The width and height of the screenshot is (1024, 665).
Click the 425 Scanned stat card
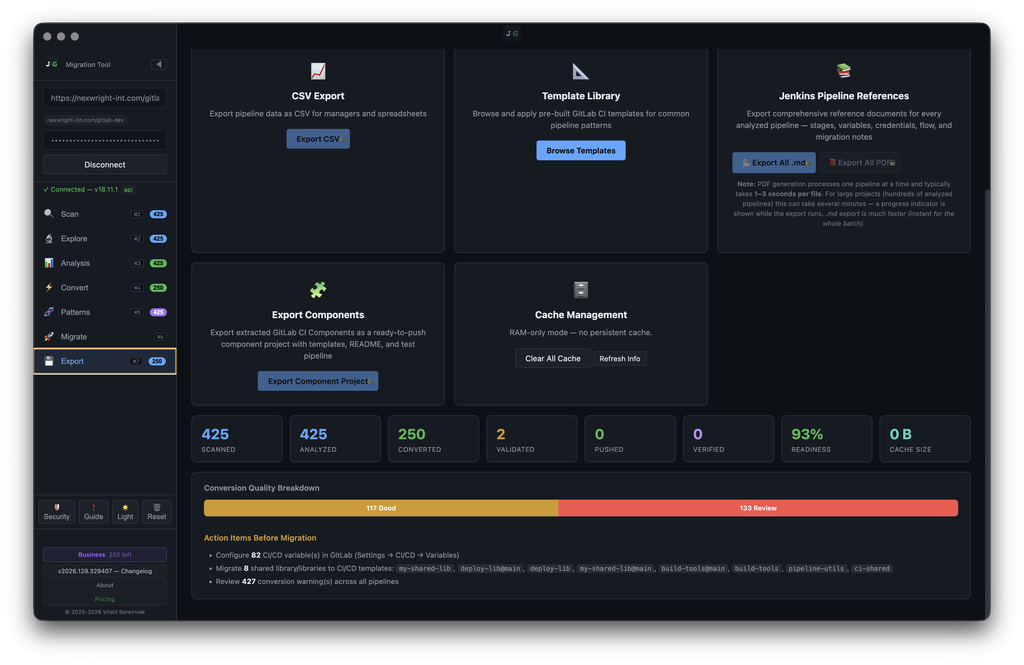(237, 439)
